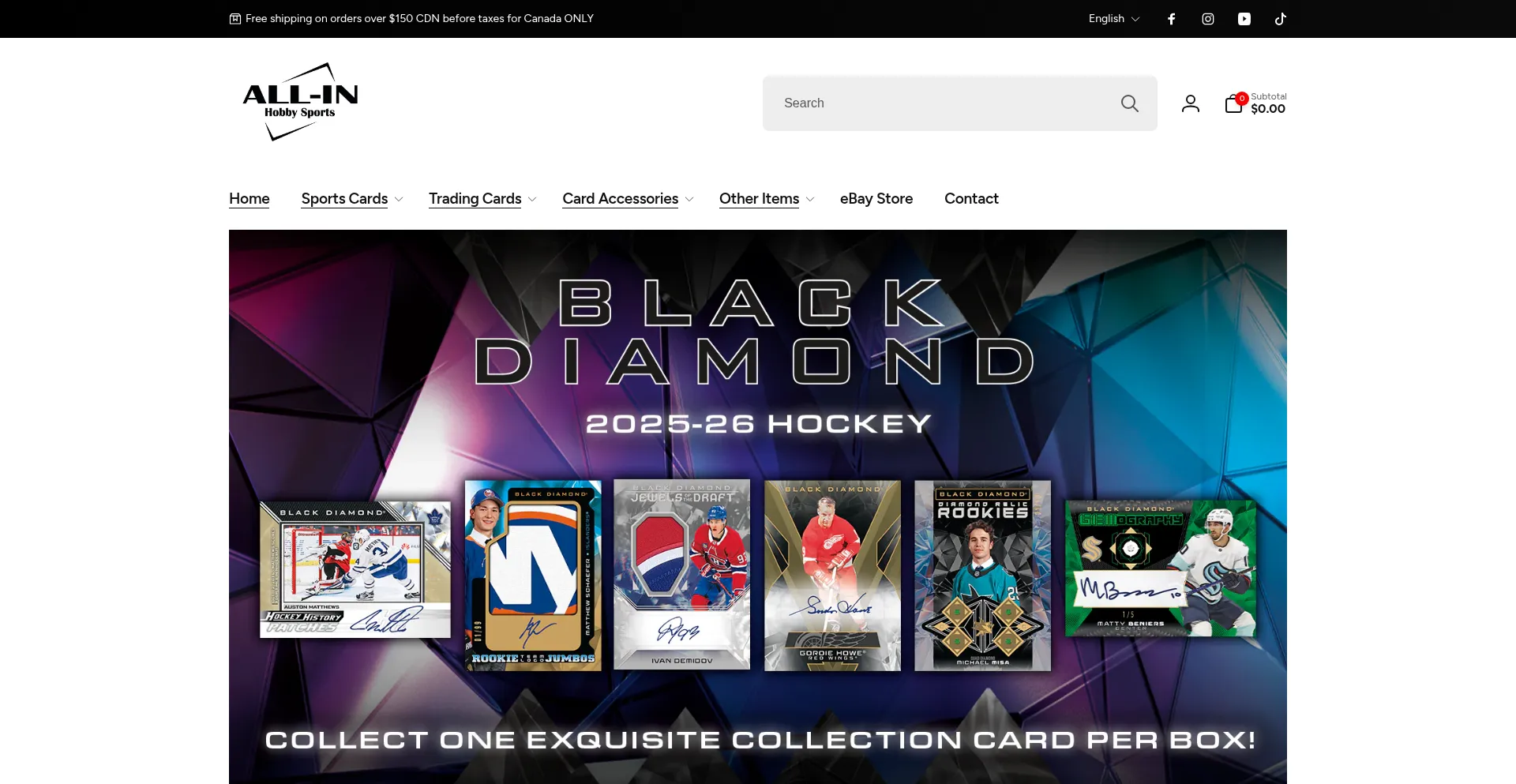
Task: Open the eBay Store menu item
Action: click(x=876, y=199)
